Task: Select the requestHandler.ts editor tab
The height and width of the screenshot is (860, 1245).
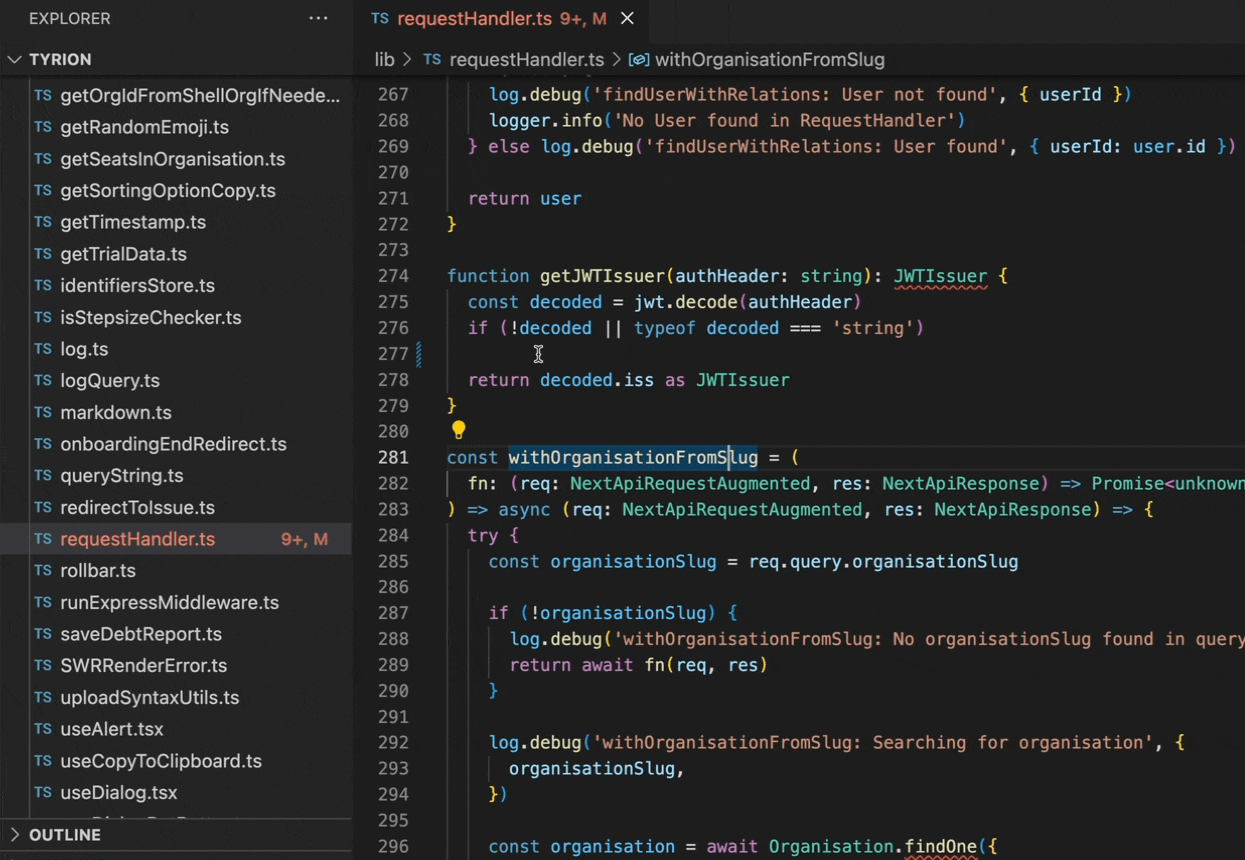Action: (x=474, y=18)
